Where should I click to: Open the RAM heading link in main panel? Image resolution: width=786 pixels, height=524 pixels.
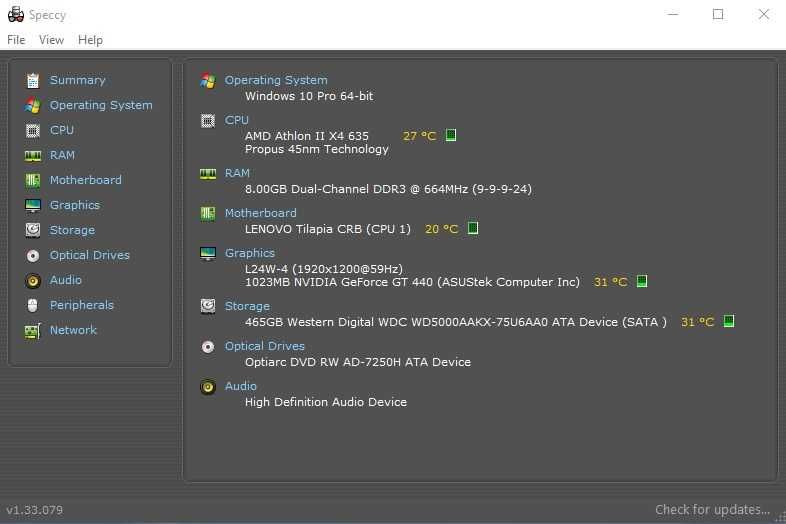point(237,173)
